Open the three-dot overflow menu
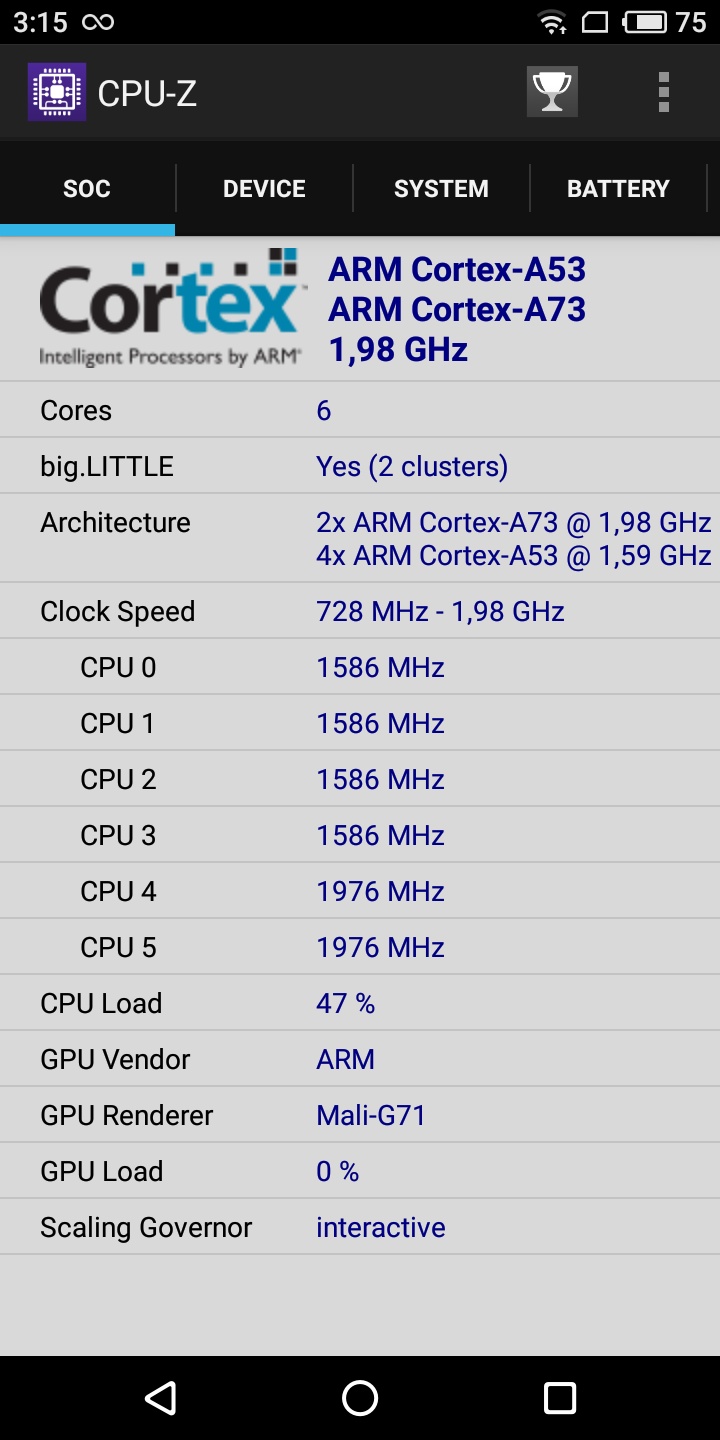The width and height of the screenshot is (720, 1440). point(663,92)
